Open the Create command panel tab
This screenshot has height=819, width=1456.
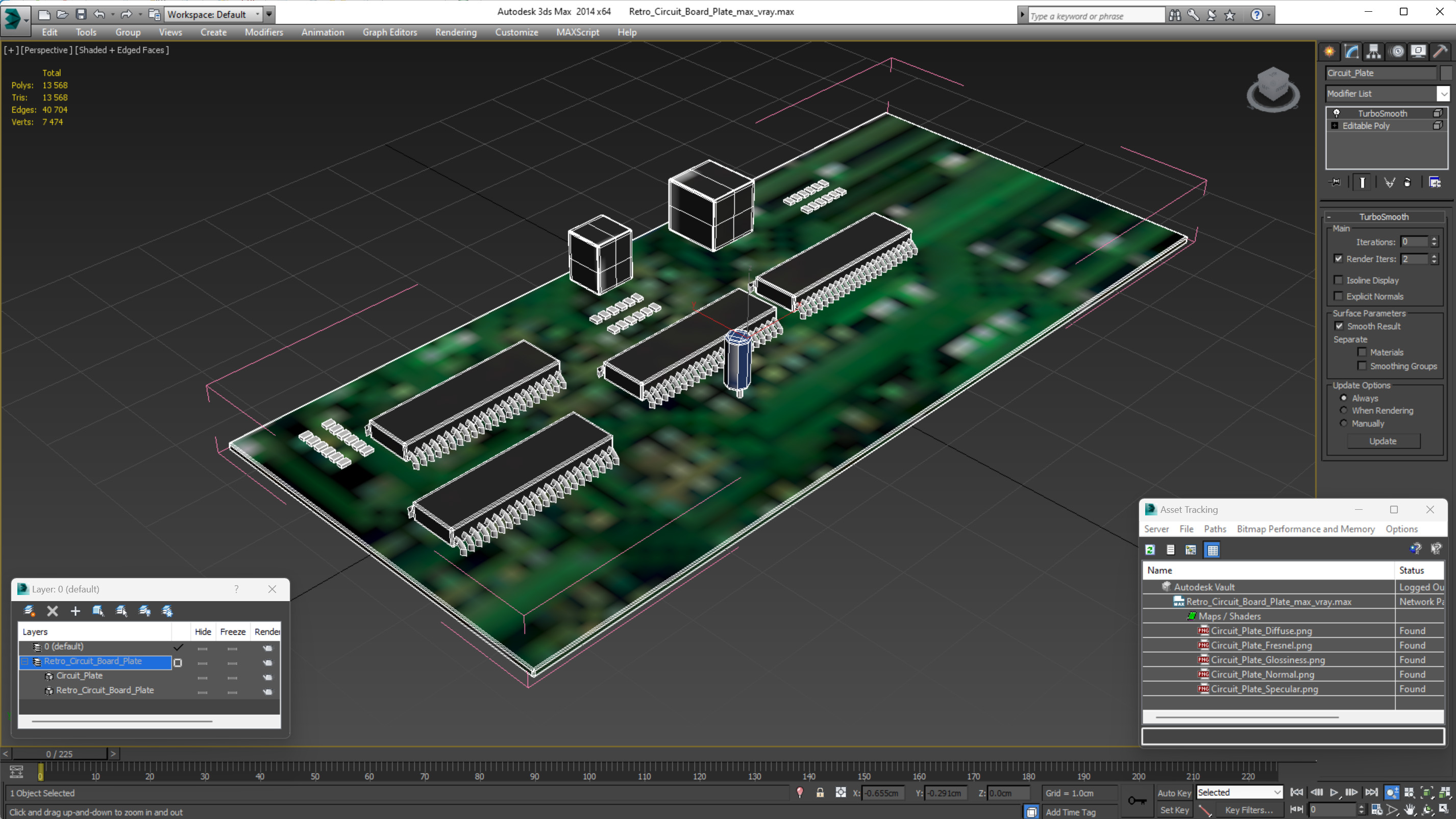coord(1329,52)
